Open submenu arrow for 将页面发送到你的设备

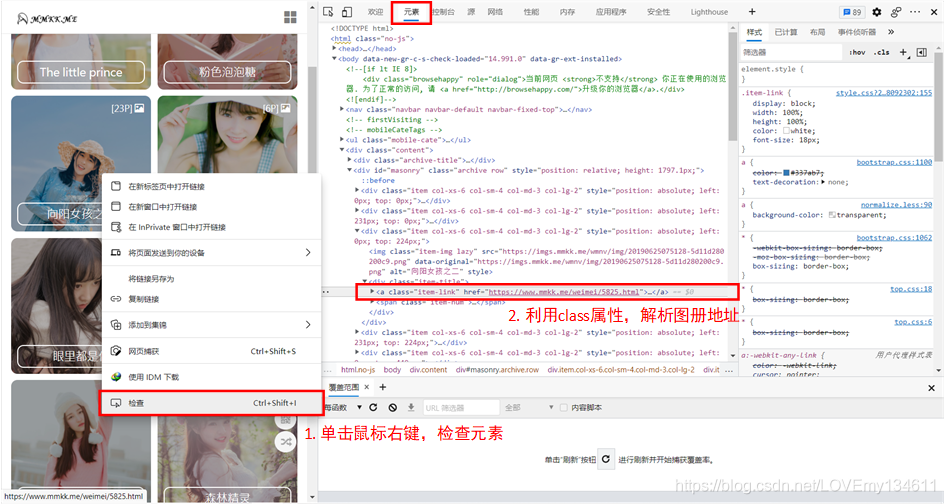[308, 253]
